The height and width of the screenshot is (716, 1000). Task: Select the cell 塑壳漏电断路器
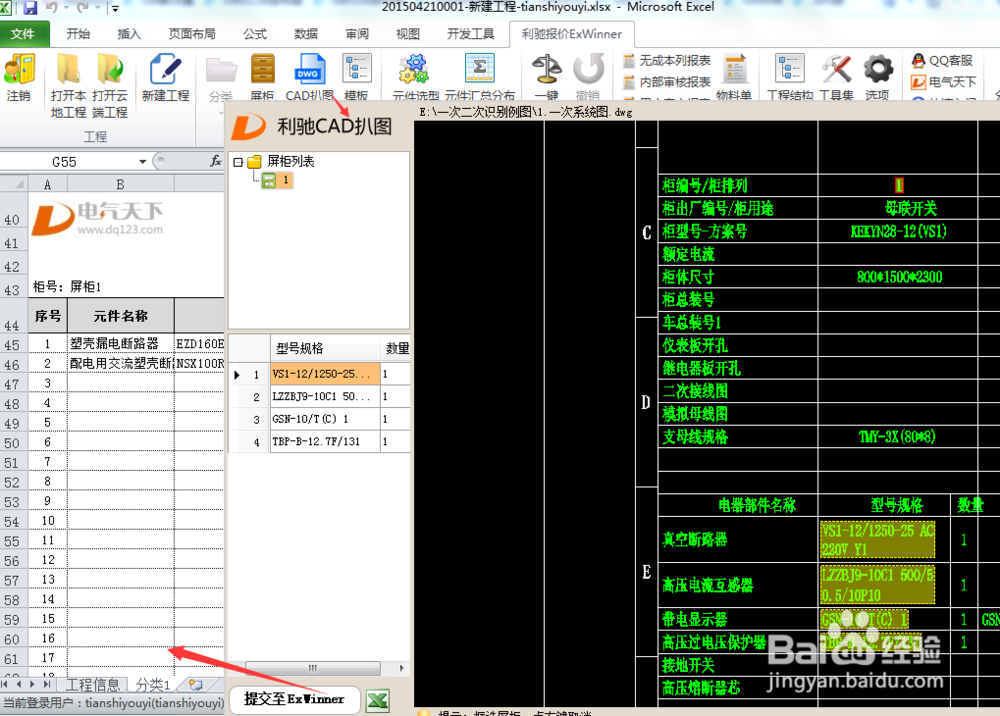[121, 344]
